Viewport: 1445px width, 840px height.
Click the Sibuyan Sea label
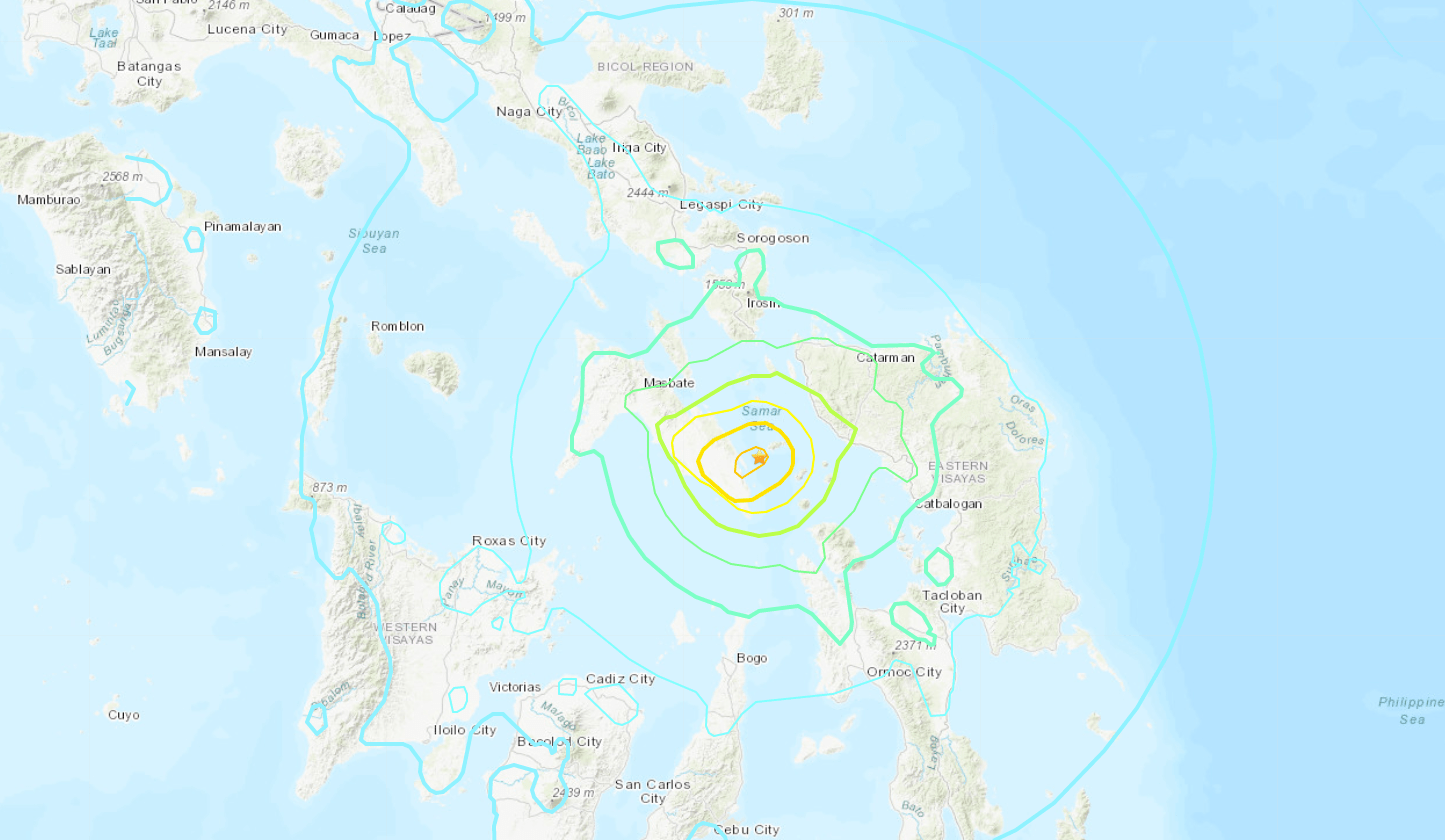373,240
